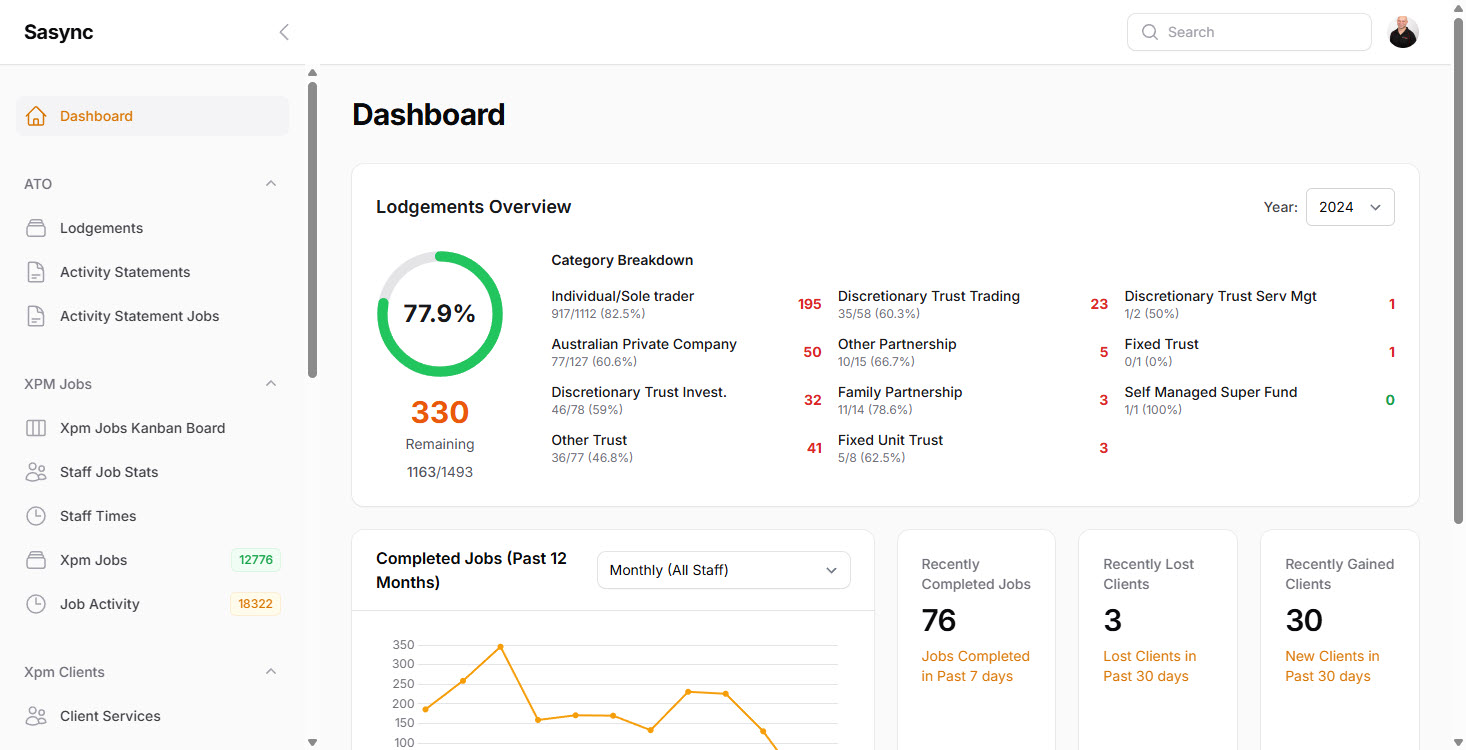Collapse the sidebar with the chevron arrow
Screen dimensions: 1466x750
284,31
